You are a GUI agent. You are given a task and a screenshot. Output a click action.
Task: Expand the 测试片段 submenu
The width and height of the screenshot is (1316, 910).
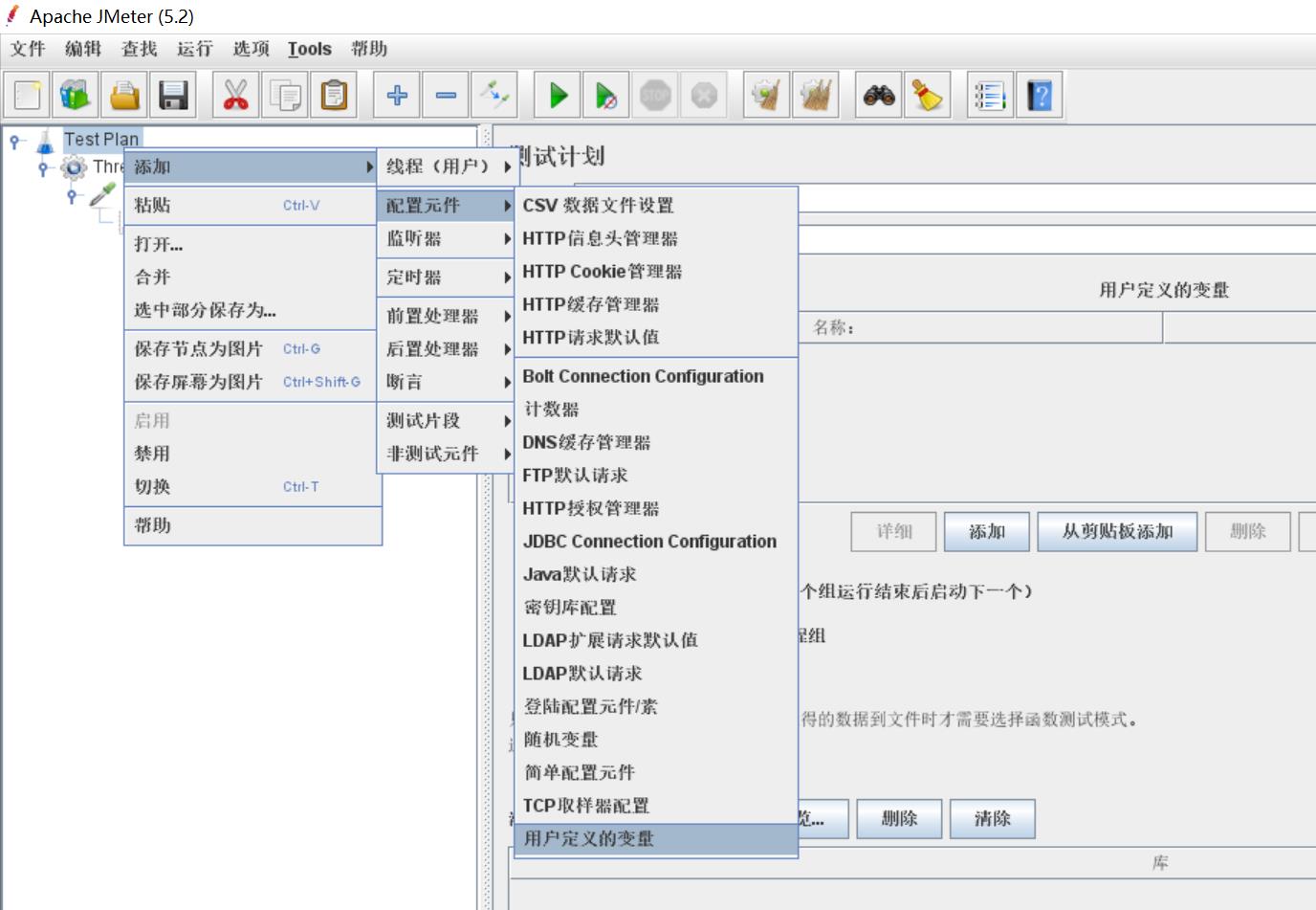coord(448,420)
